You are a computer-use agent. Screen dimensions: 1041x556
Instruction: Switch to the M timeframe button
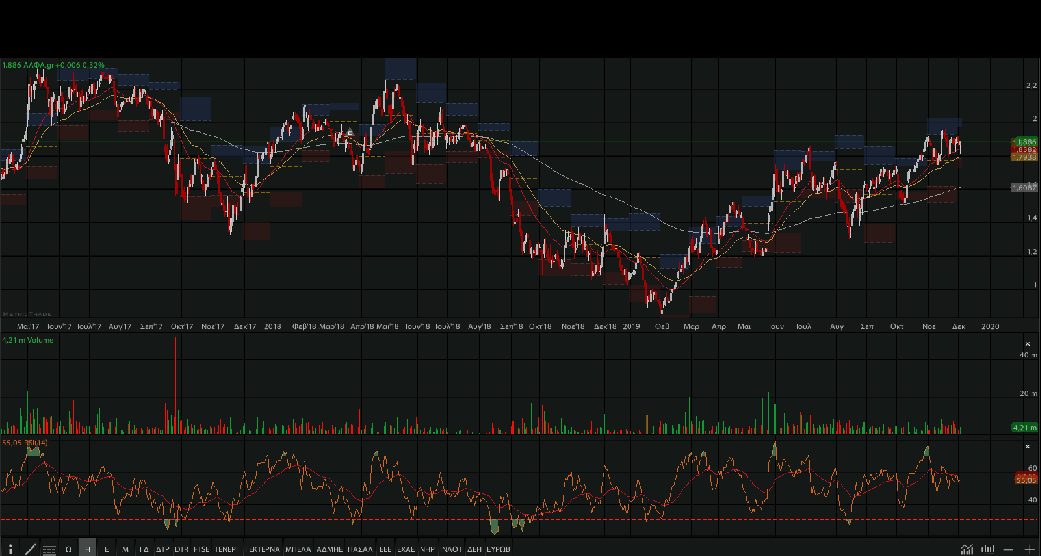125,549
